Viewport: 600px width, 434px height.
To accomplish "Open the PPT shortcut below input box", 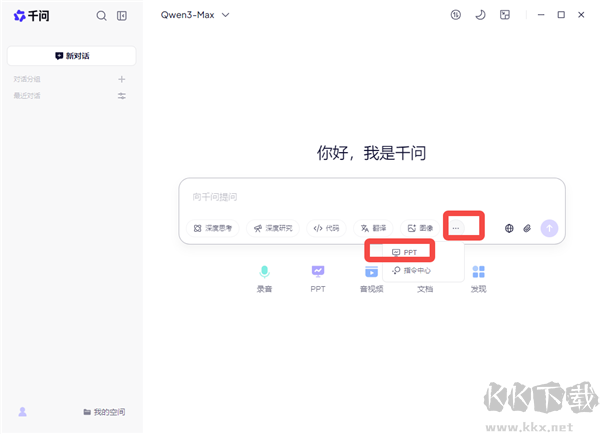I will click(x=318, y=279).
